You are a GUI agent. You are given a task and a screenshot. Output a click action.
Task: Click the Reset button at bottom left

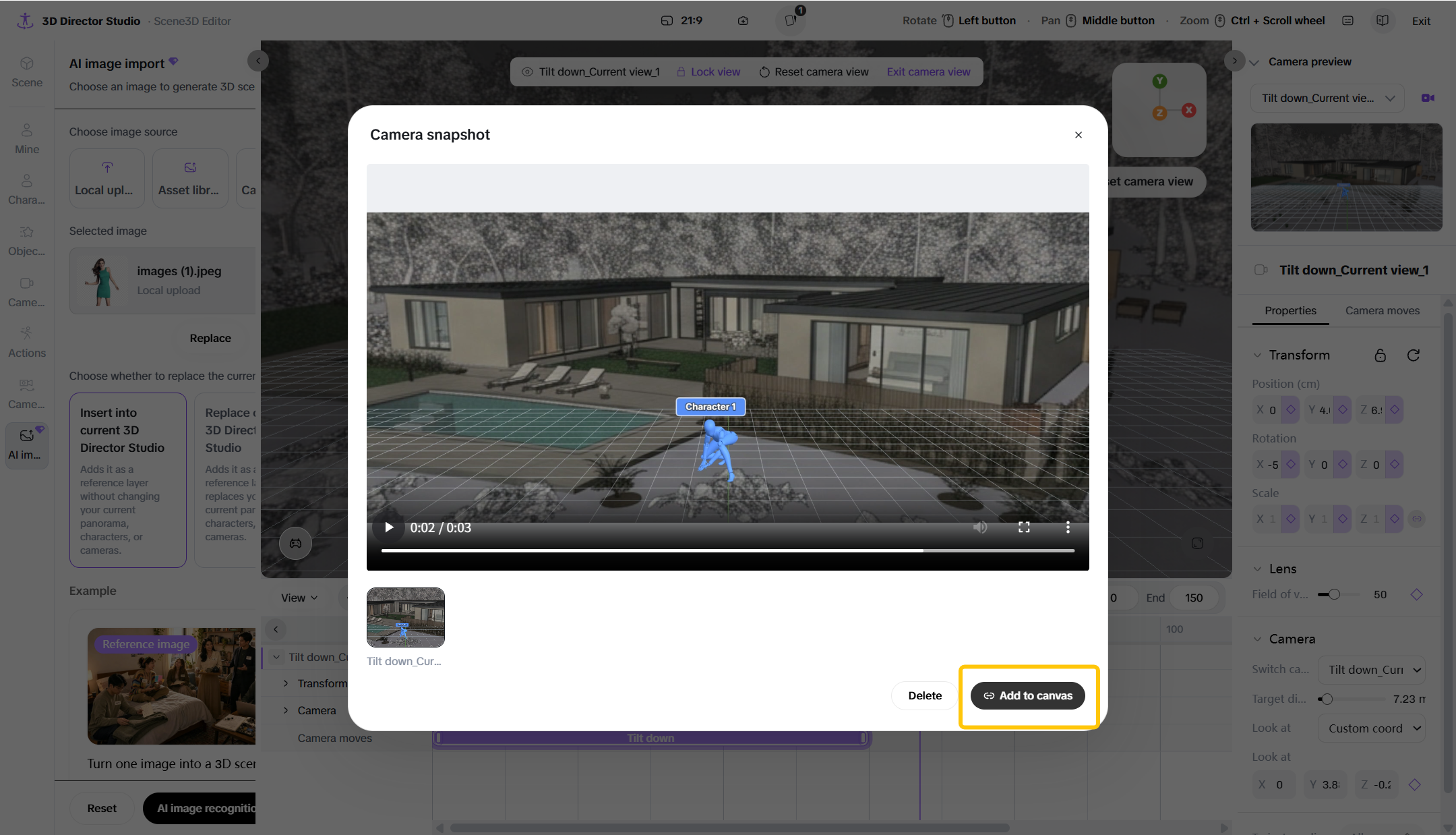(x=102, y=808)
